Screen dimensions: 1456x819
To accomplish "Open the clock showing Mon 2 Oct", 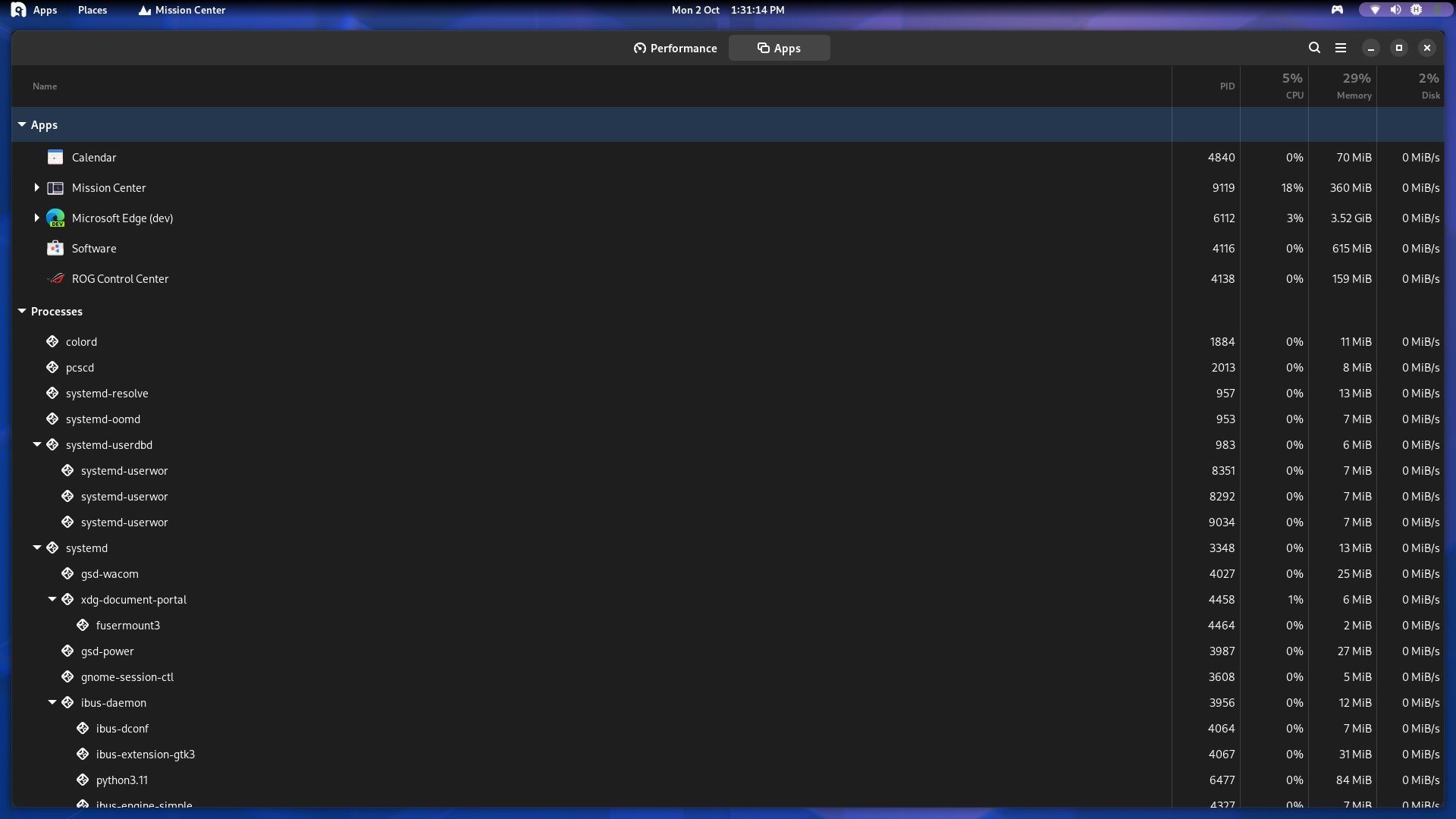I will pyautogui.click(x=728, y=10).
